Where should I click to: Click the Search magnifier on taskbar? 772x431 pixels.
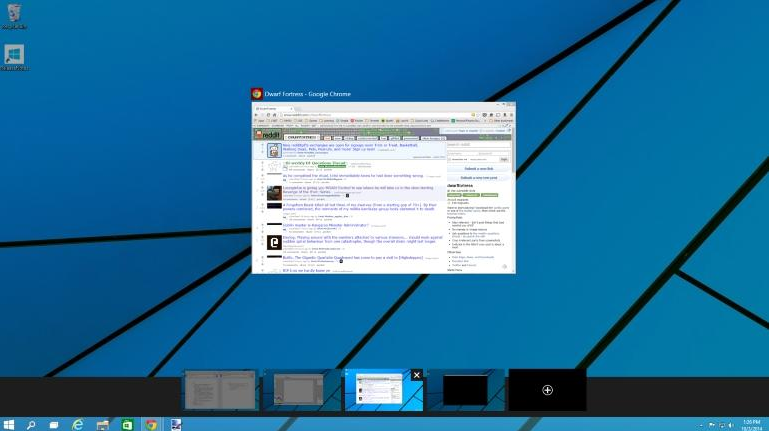point(31,425)
